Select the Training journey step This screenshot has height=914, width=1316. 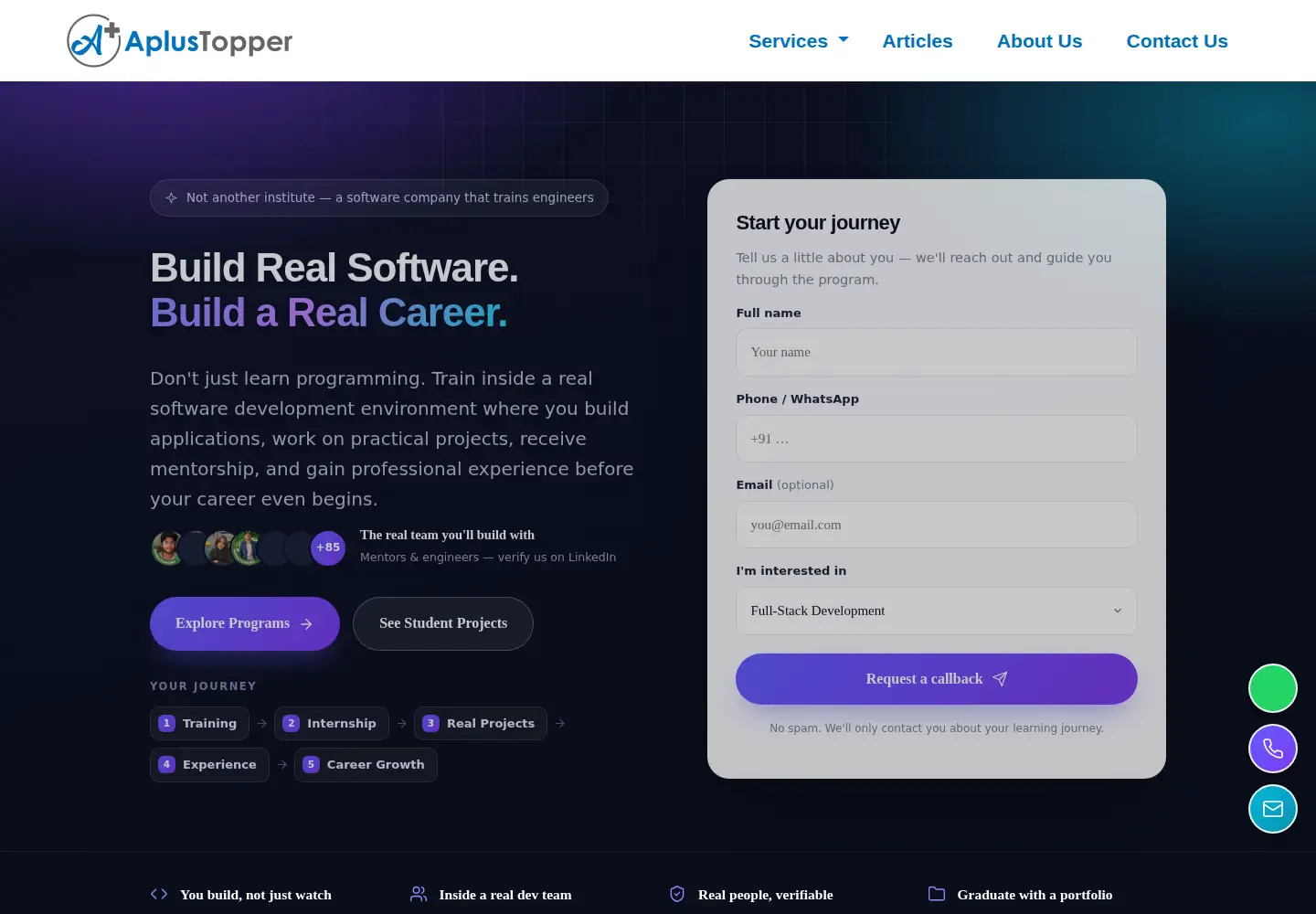pos(199,723)
